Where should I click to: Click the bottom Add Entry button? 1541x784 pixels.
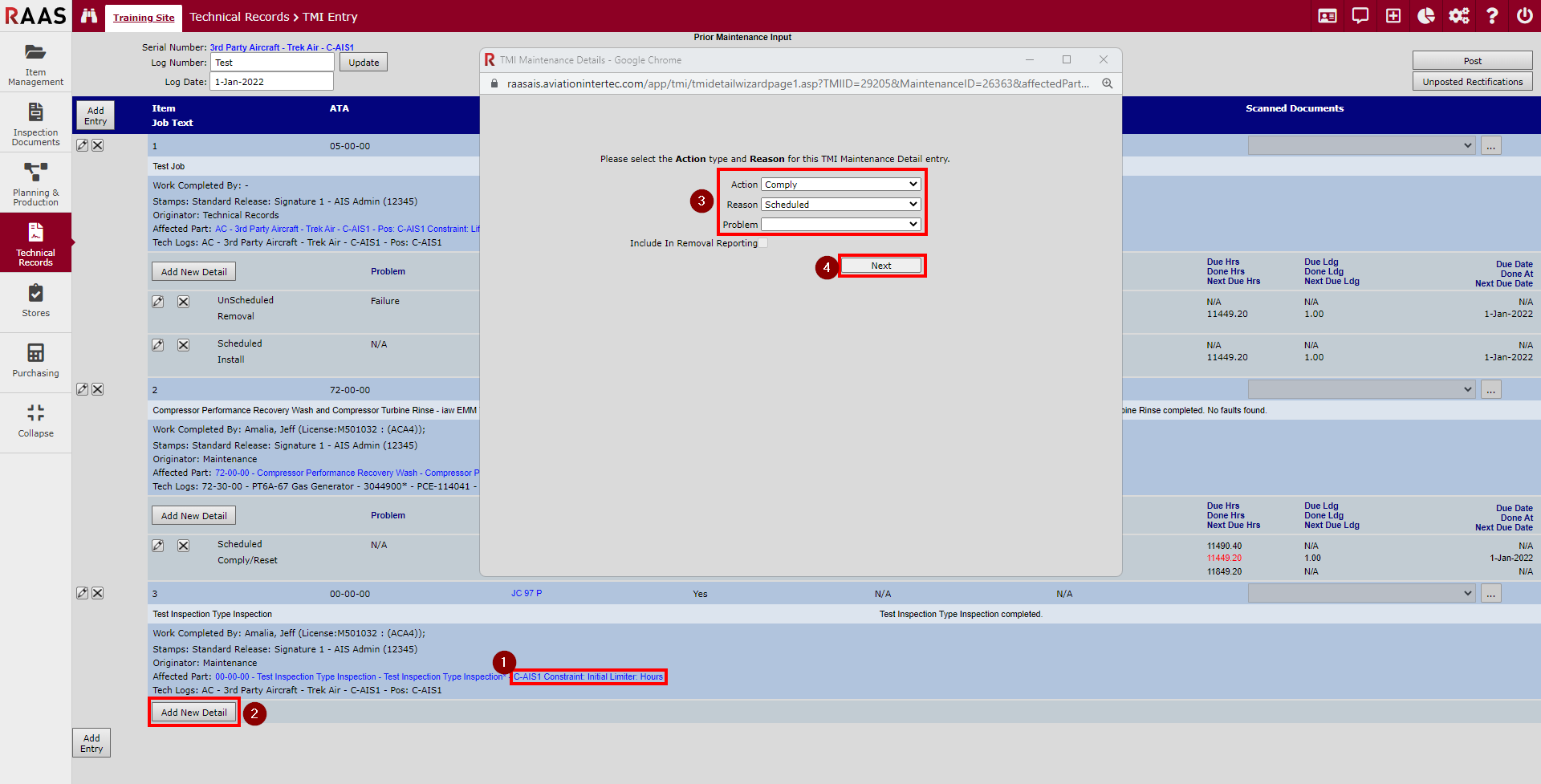91,743
